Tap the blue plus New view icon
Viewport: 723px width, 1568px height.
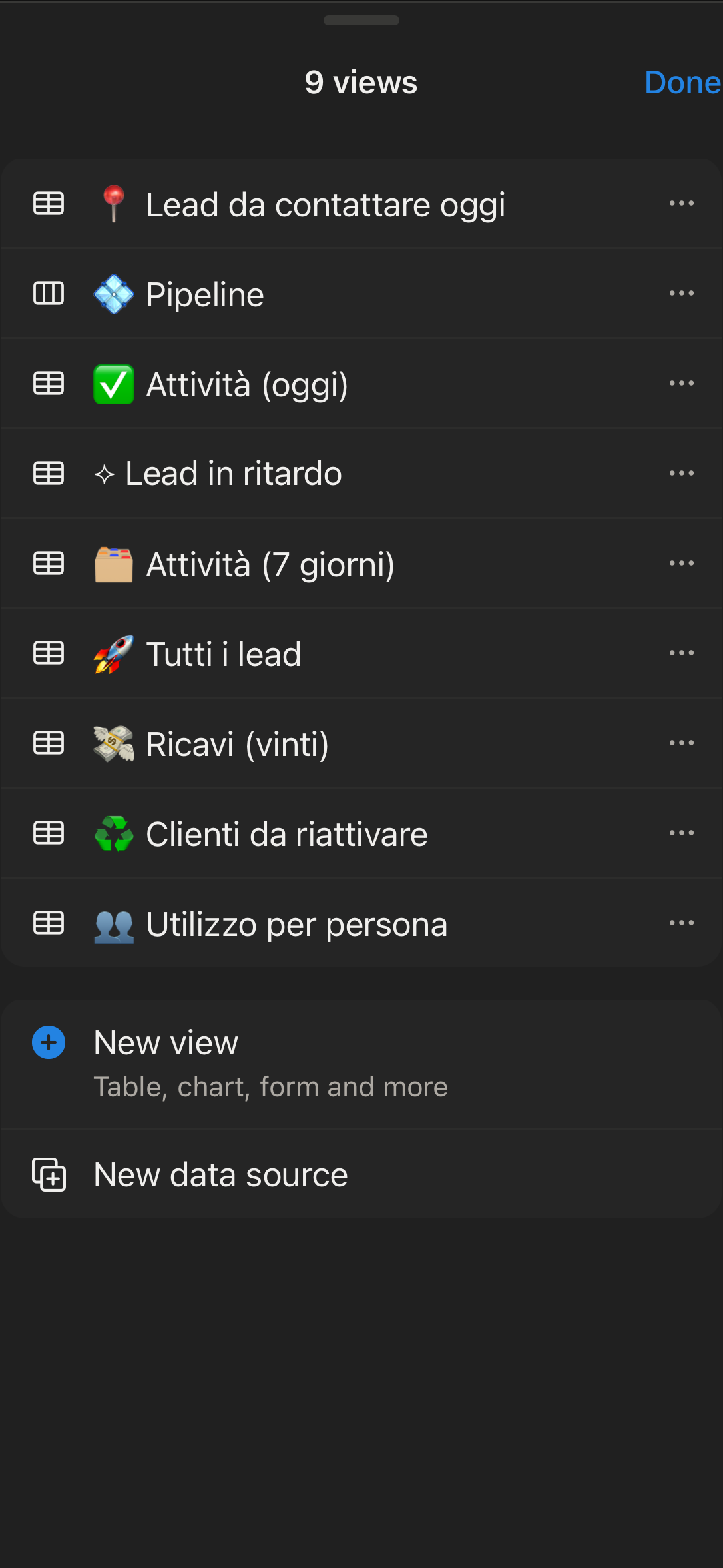click(49, 1042)
